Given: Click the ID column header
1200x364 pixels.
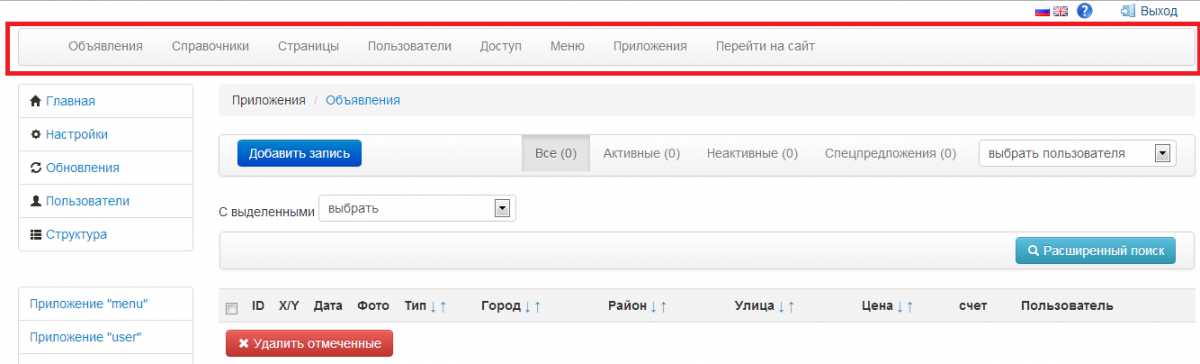Looking at the screenshot, I should tap(258, 306).
